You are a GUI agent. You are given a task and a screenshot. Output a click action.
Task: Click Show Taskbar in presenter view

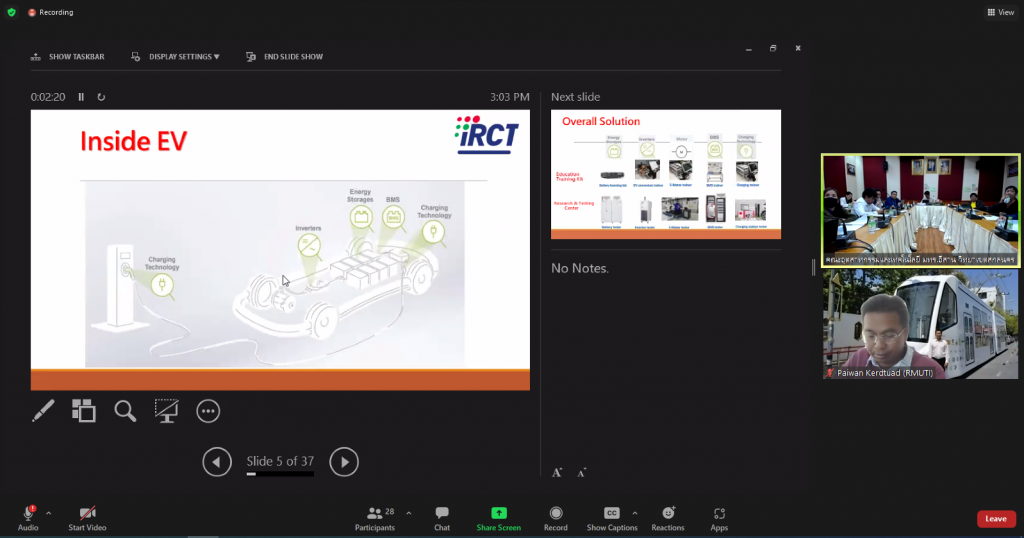[68, 57]
